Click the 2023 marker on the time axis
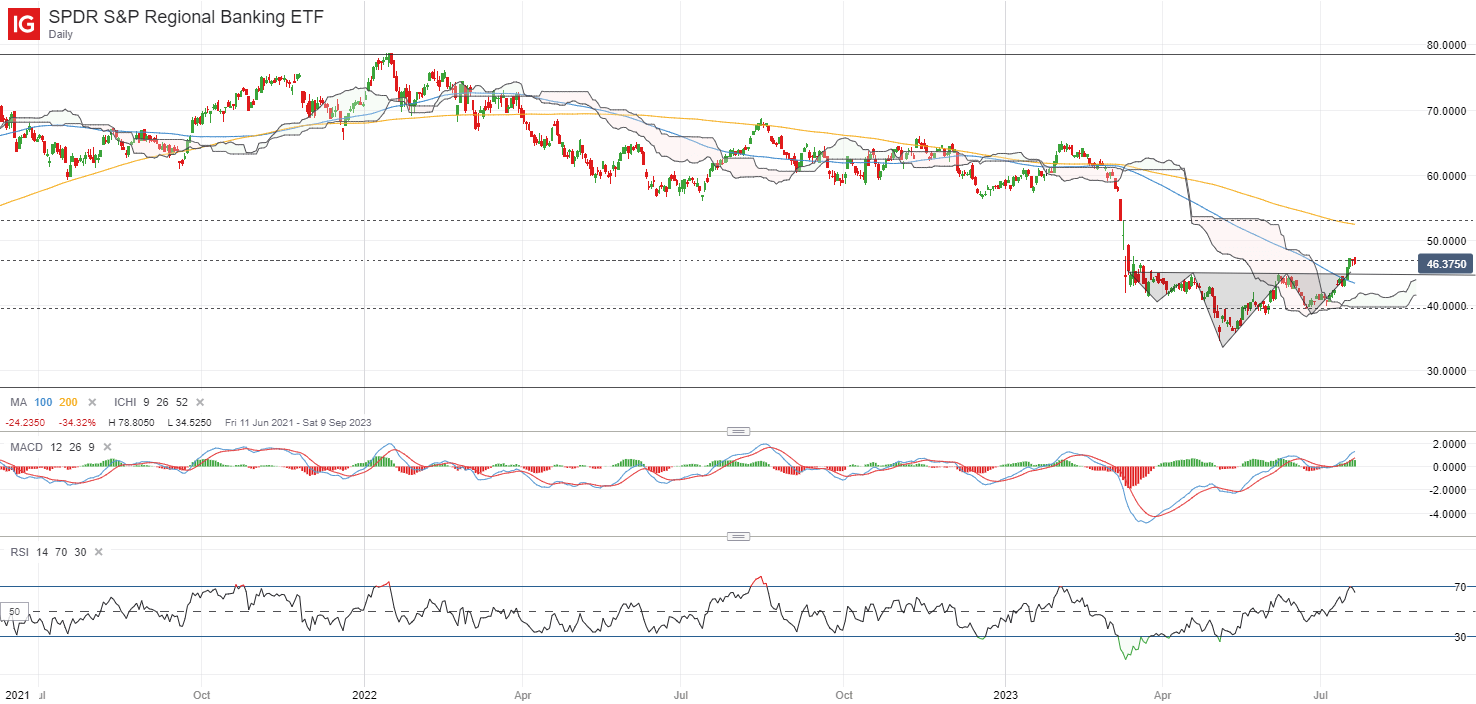The width and height of the screenshot is (1476, 704). click(x=1006, y=693)
